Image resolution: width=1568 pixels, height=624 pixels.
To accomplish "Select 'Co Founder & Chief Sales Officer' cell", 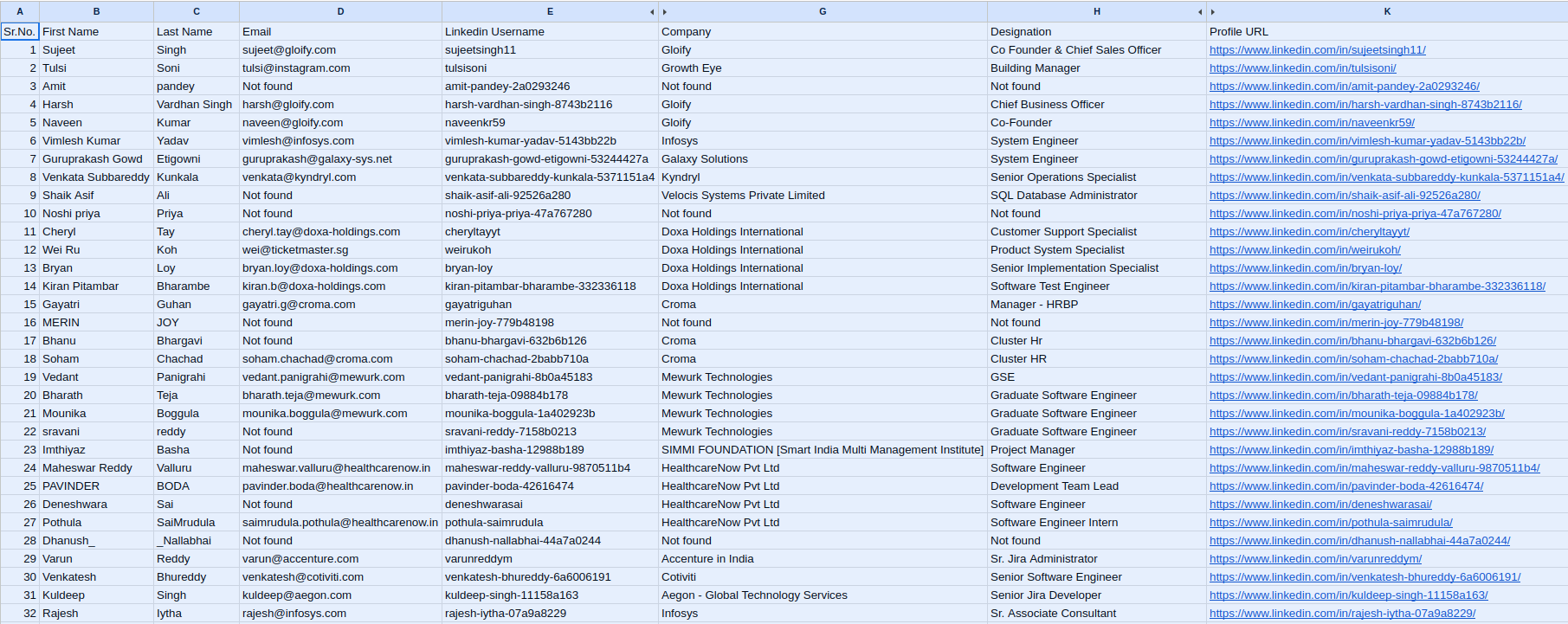I will point(1097,50).
